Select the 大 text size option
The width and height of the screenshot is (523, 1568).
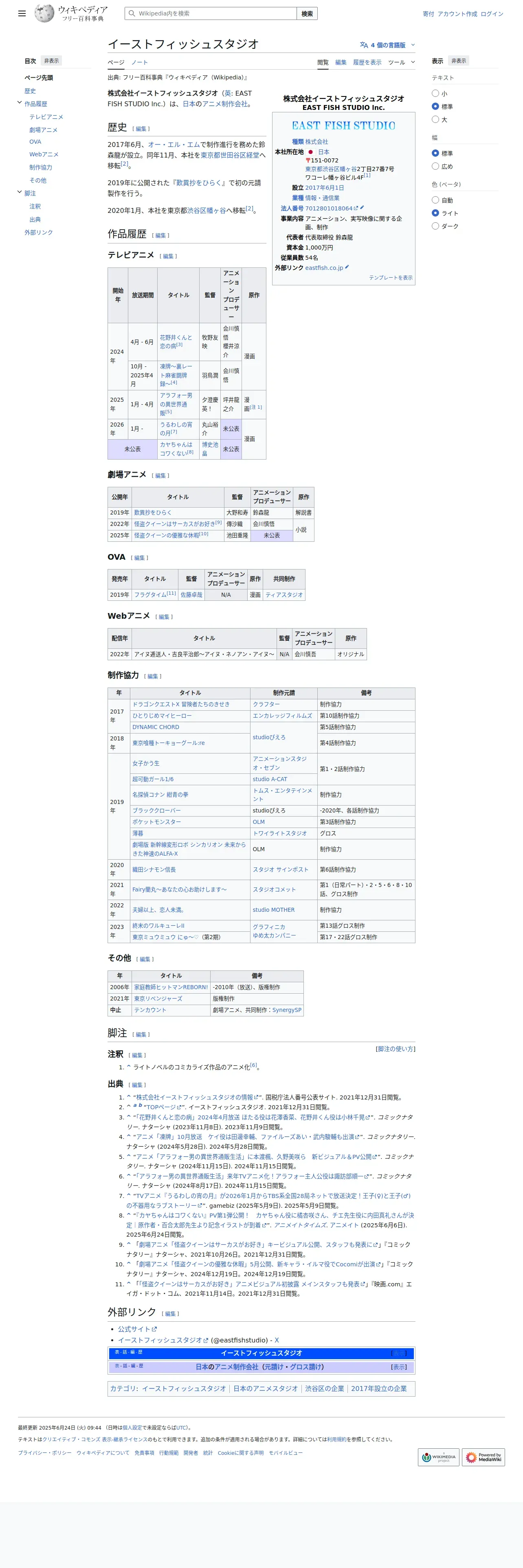[x=435, y=120]
